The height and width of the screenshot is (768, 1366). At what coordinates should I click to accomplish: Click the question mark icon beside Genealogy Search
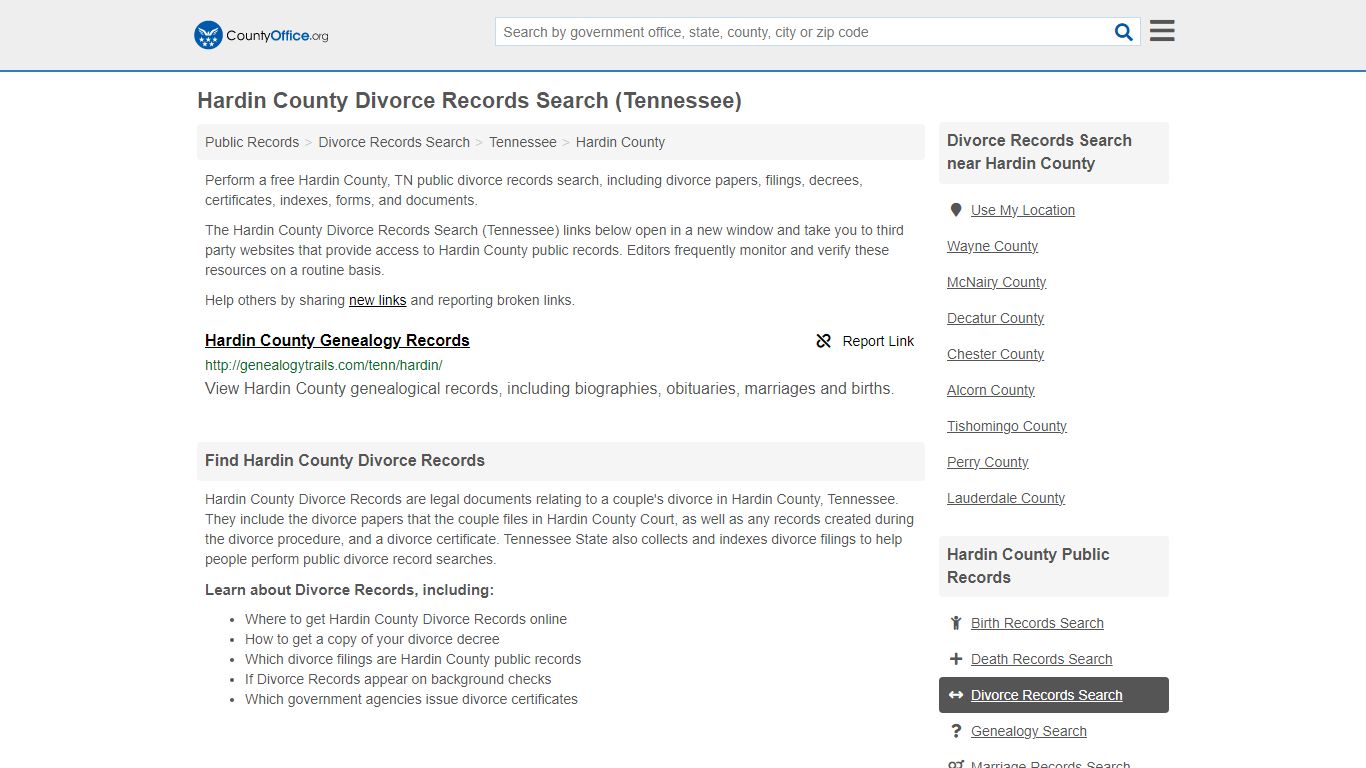coord(956,731)
